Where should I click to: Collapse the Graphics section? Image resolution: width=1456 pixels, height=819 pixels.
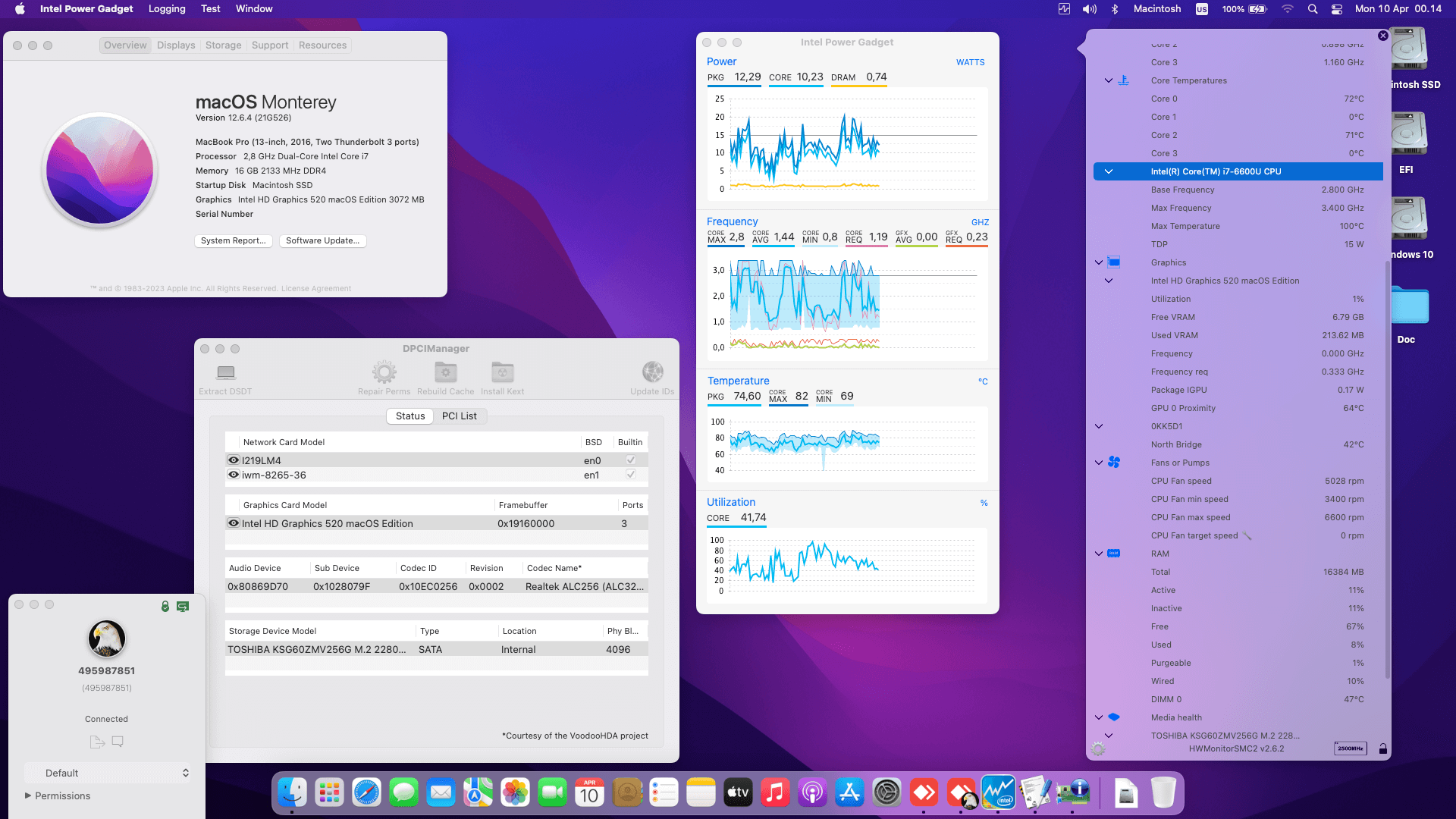[1099, 262]
